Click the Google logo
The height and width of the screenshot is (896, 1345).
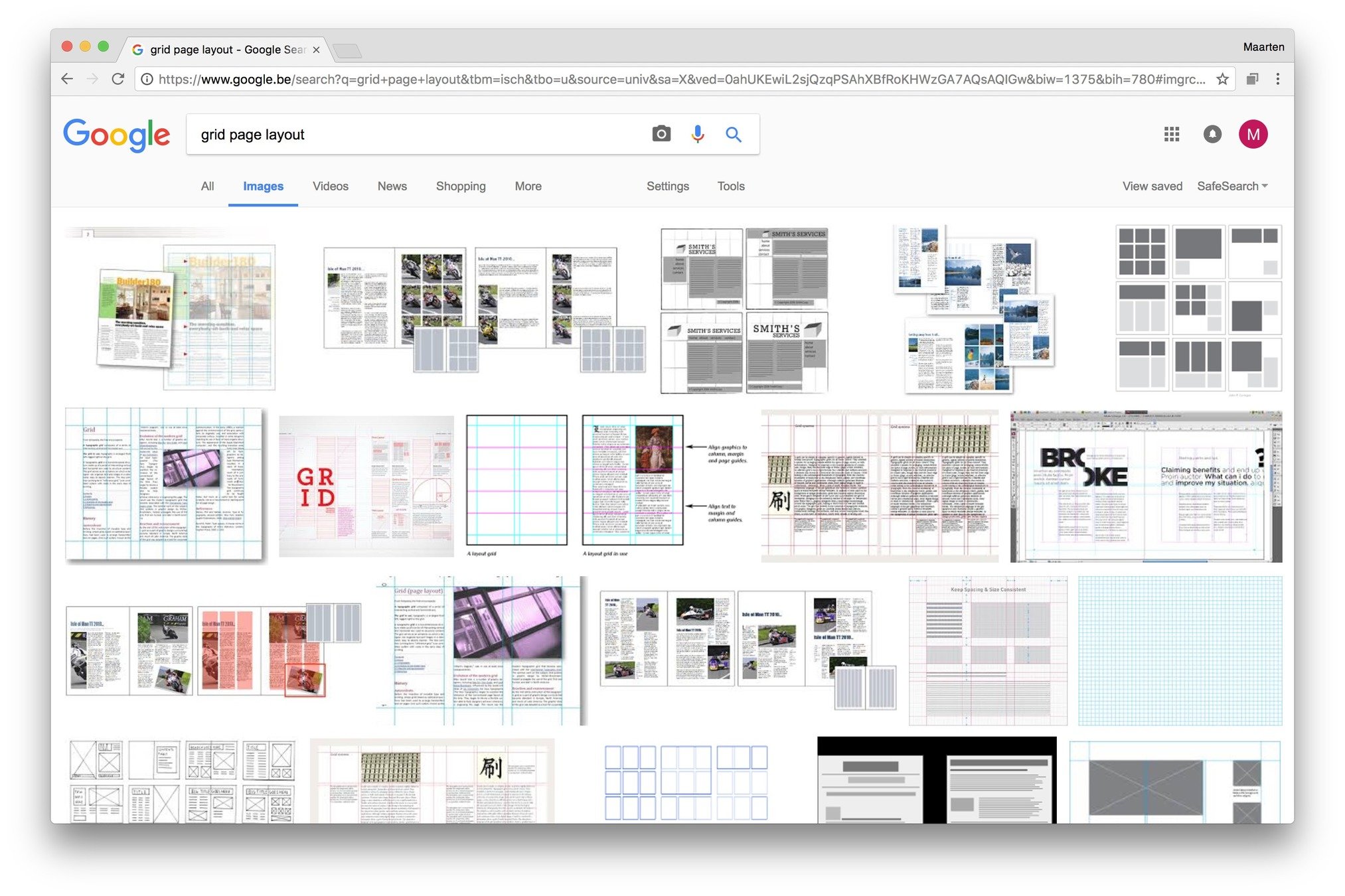point(117,135)
